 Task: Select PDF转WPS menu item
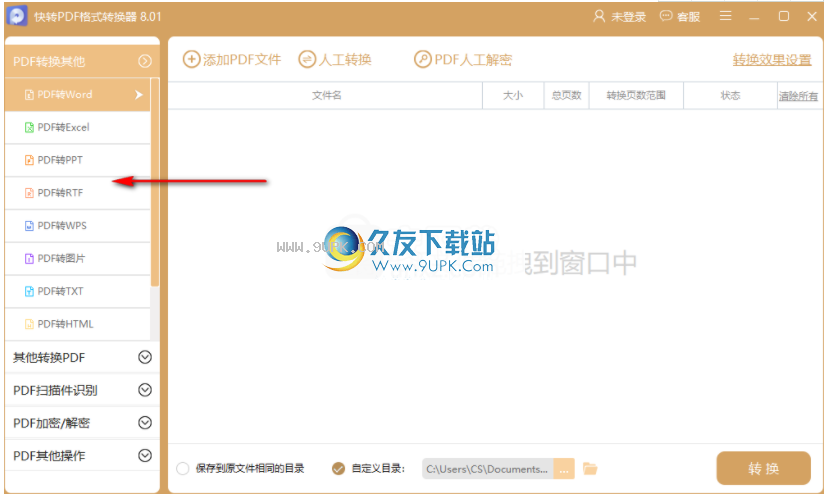coord(77,226)
